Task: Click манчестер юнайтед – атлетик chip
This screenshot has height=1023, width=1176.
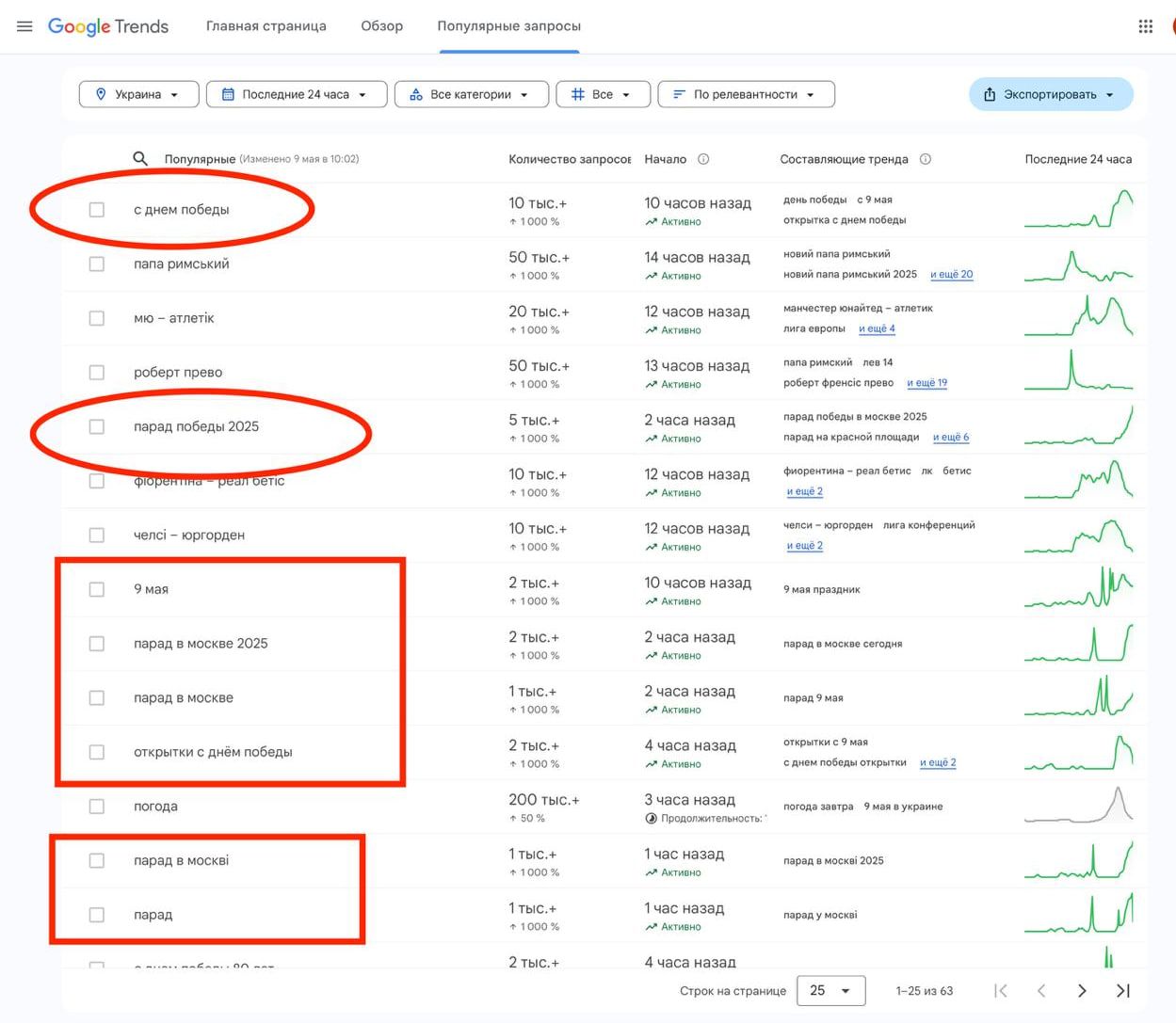Action: pyautogui.click(x=858, y=309)
